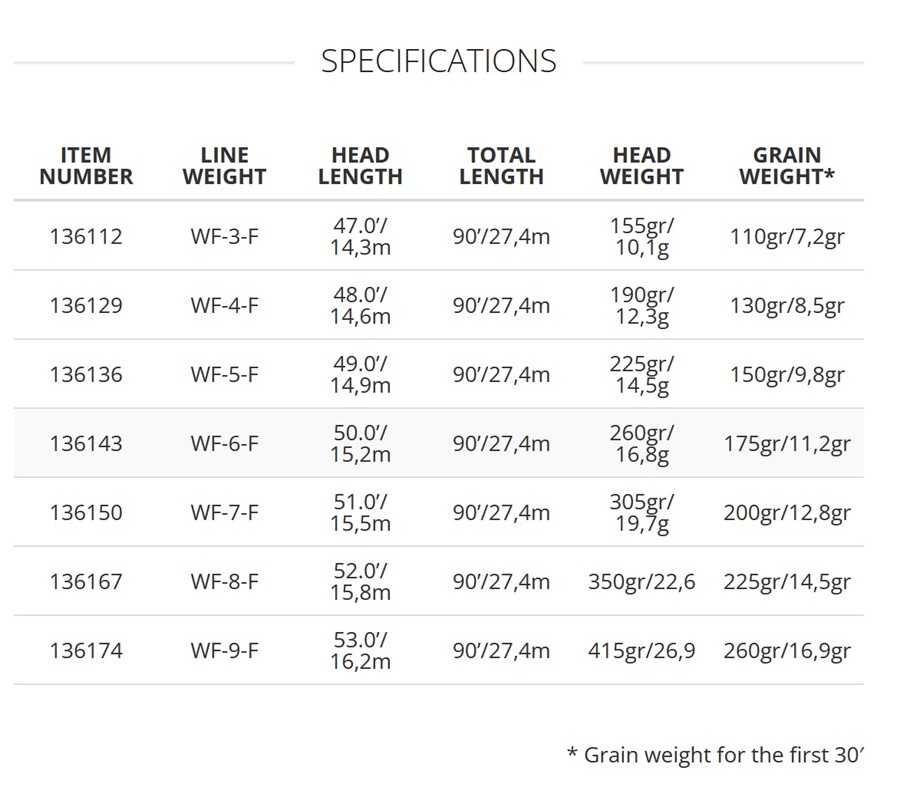Click the HEAD WEIGHT column header
The width and height of the screenshot is (900, 787).
coord(641,166)
